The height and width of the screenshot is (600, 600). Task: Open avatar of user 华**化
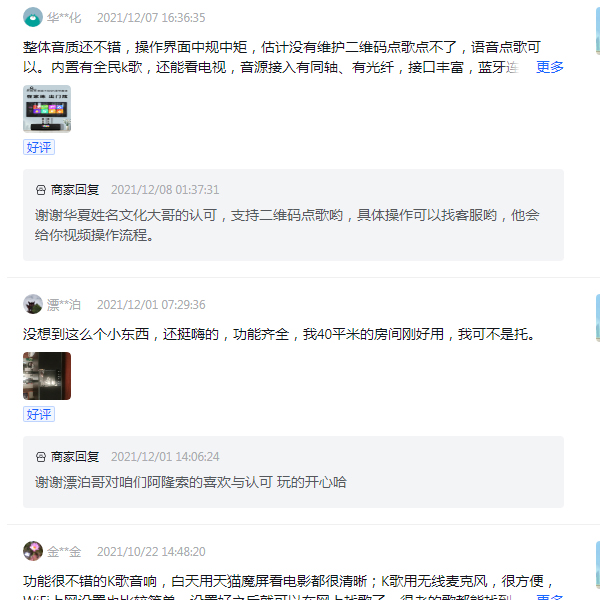pos(33,17)
